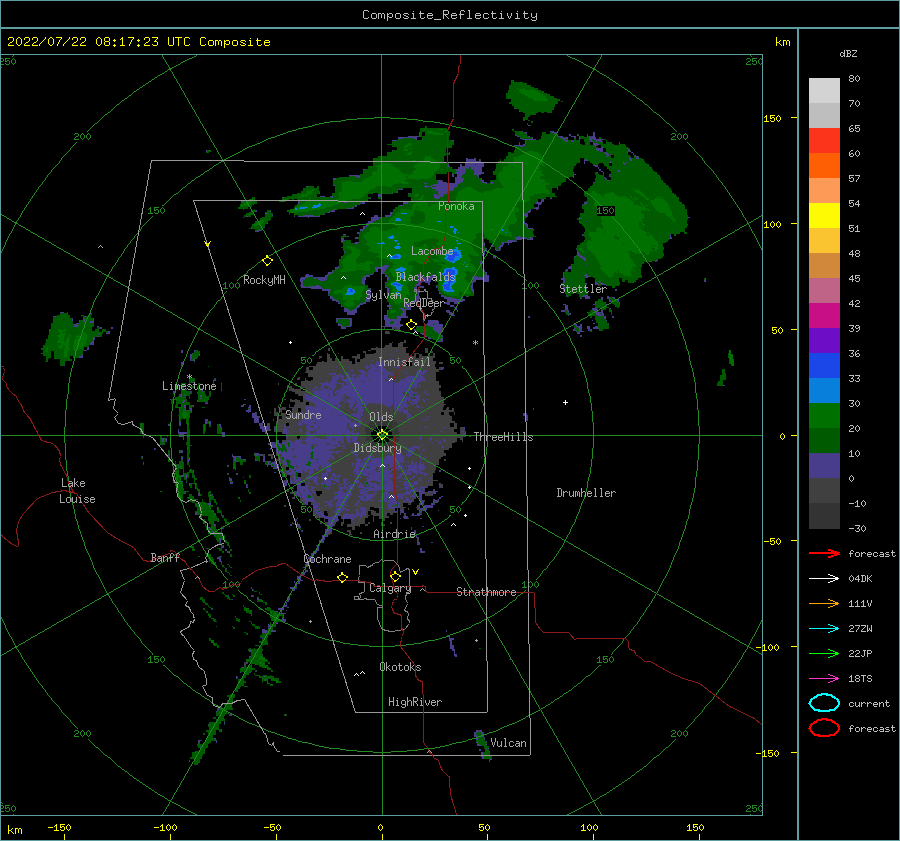Select the yellow diamond marker near RockyMH
The image size is (900, 841).
coord(267,261)
